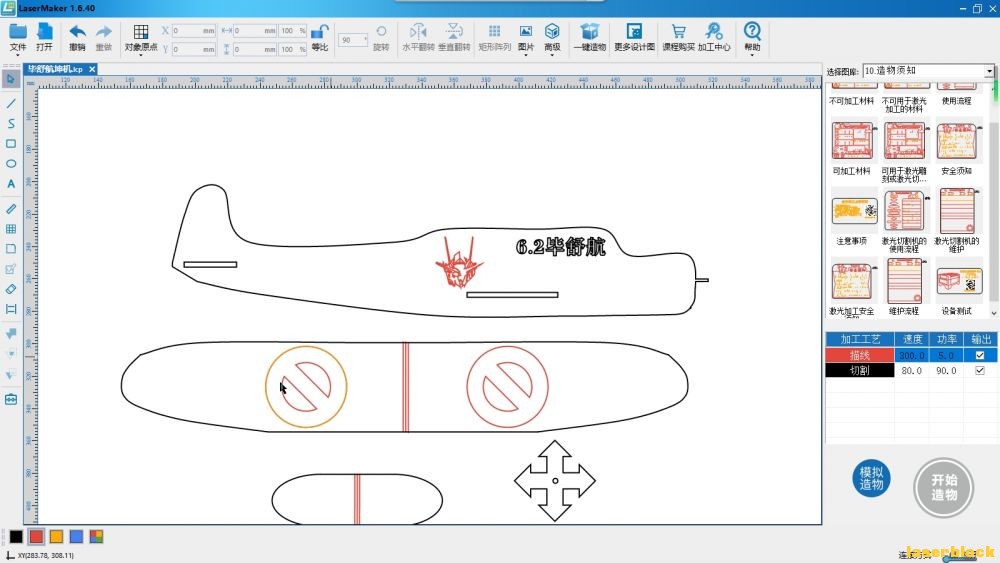The image size is (1000, 563).
Task: Select the S-curve drawing tool
Action: point(11,124)
